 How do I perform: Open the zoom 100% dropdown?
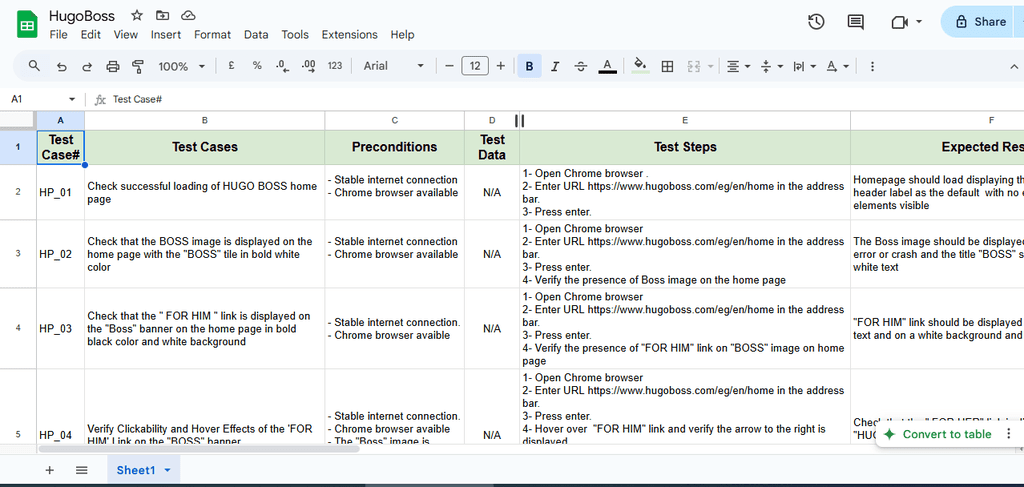coord(182,66)
